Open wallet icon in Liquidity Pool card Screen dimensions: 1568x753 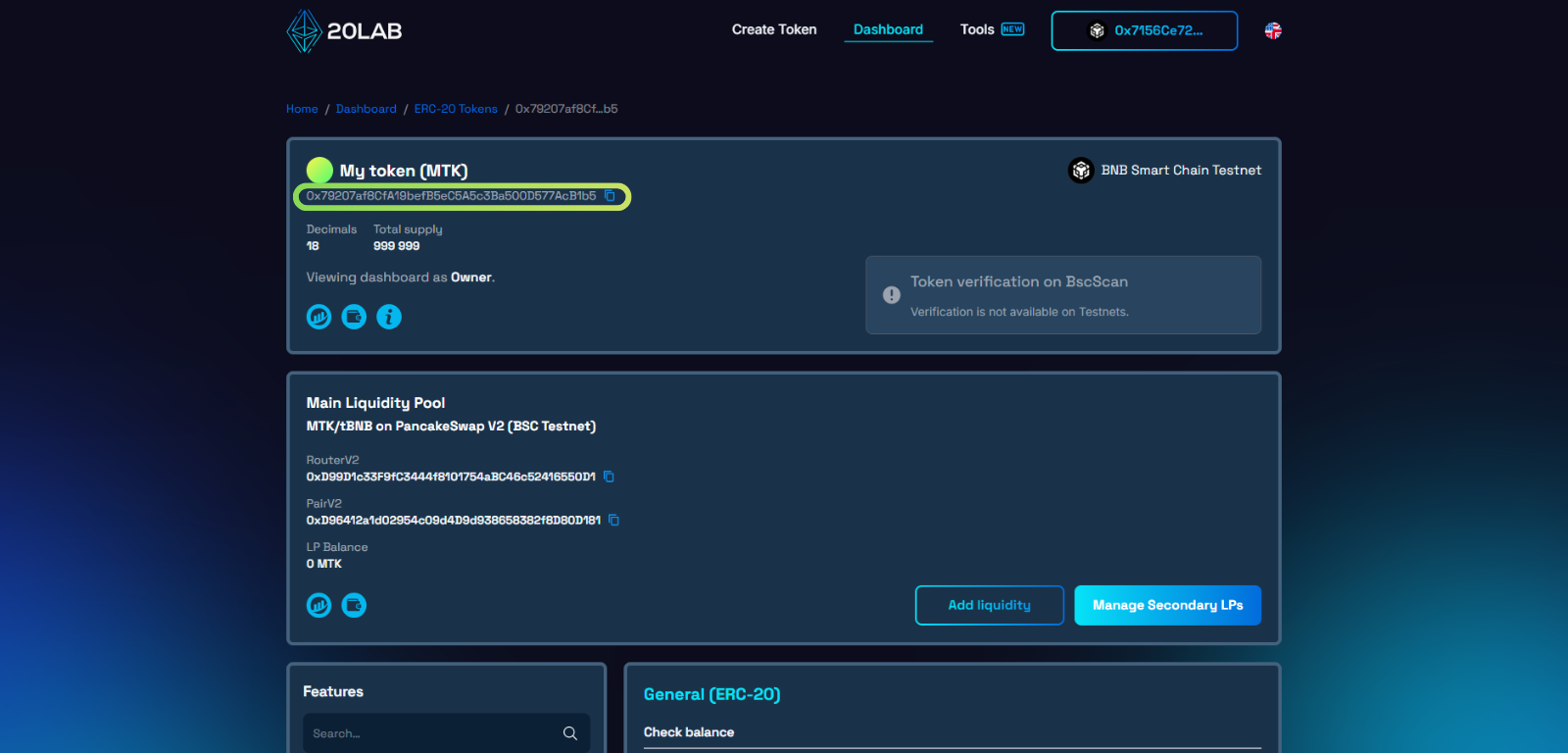click(354, 605)
